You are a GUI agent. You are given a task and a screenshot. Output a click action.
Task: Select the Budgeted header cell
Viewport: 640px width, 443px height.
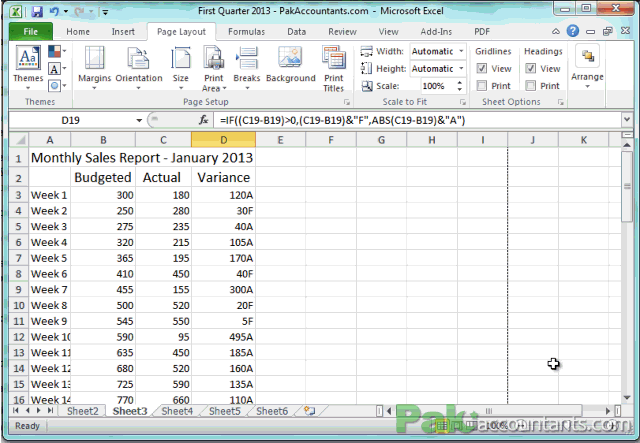tap(103, 178)
